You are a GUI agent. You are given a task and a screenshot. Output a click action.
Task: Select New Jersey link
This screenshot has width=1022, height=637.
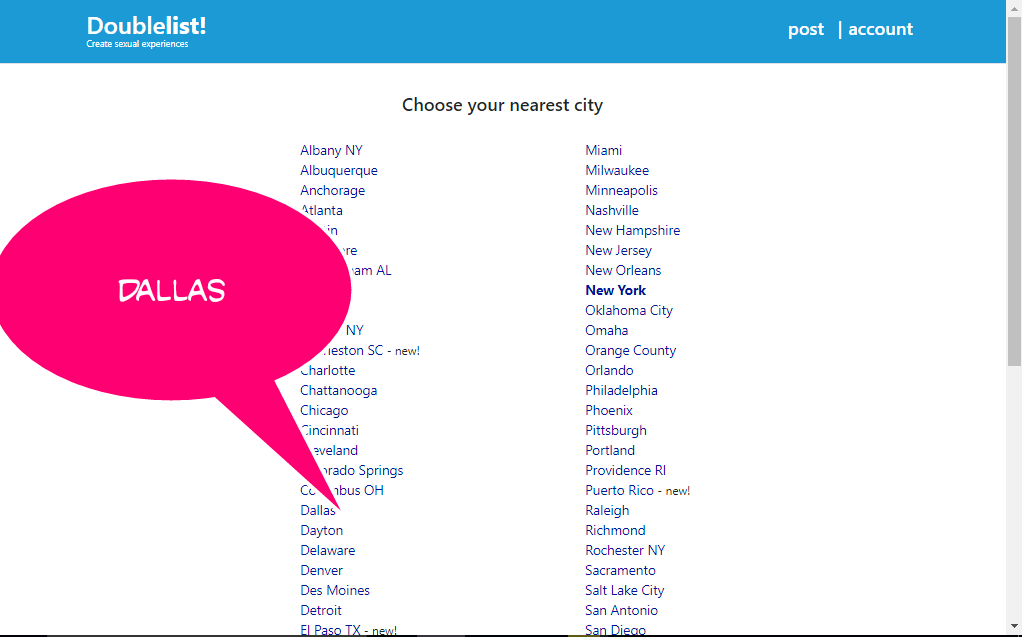pyautogui.click(x=619, y=250)
